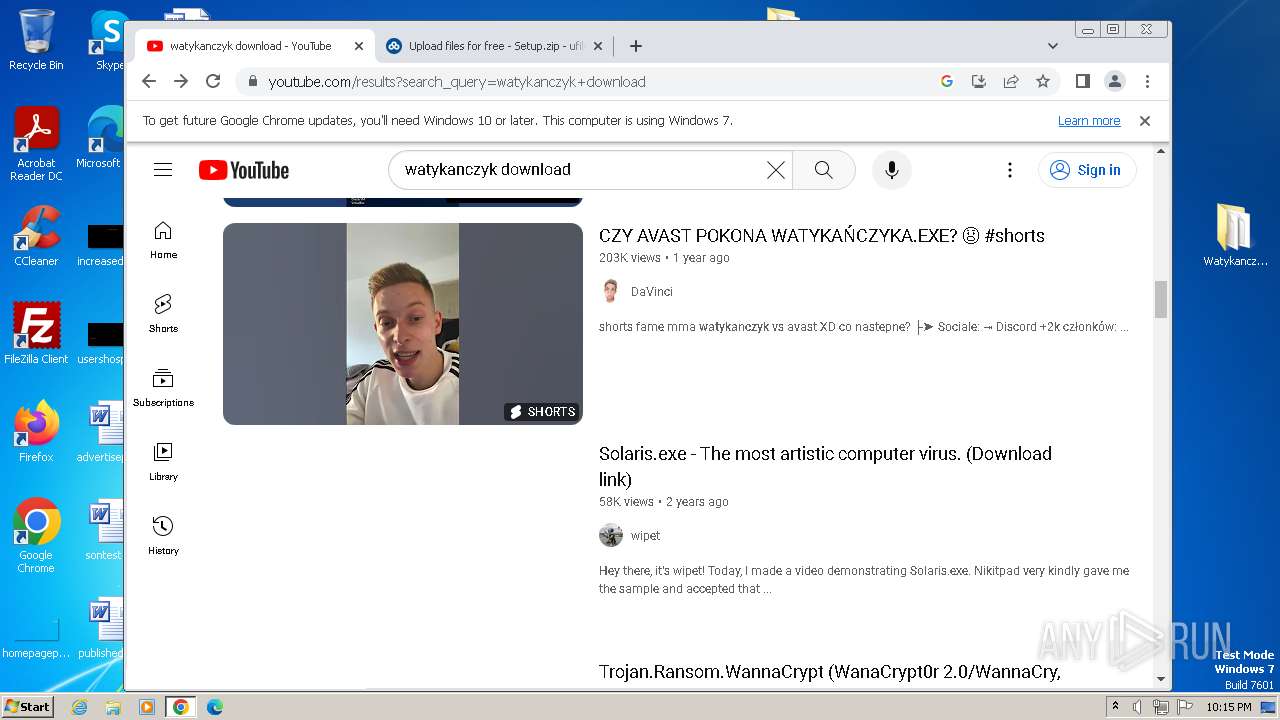Click the 10:15 PM taskbar clock
This screenshot has width=1280, height=720.
coord(1228,707)
